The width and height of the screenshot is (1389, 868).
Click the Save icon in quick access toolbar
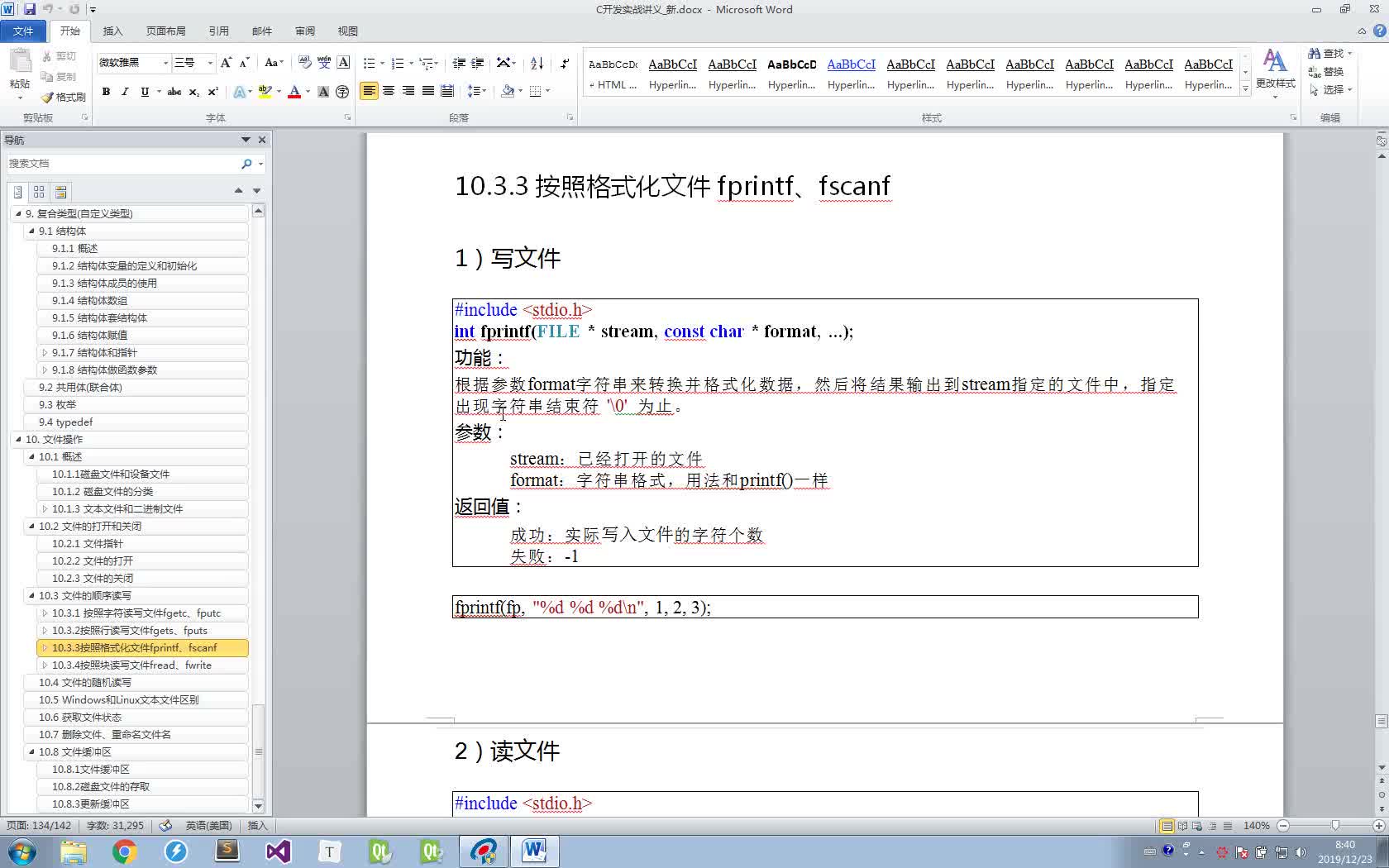point(29,9)
